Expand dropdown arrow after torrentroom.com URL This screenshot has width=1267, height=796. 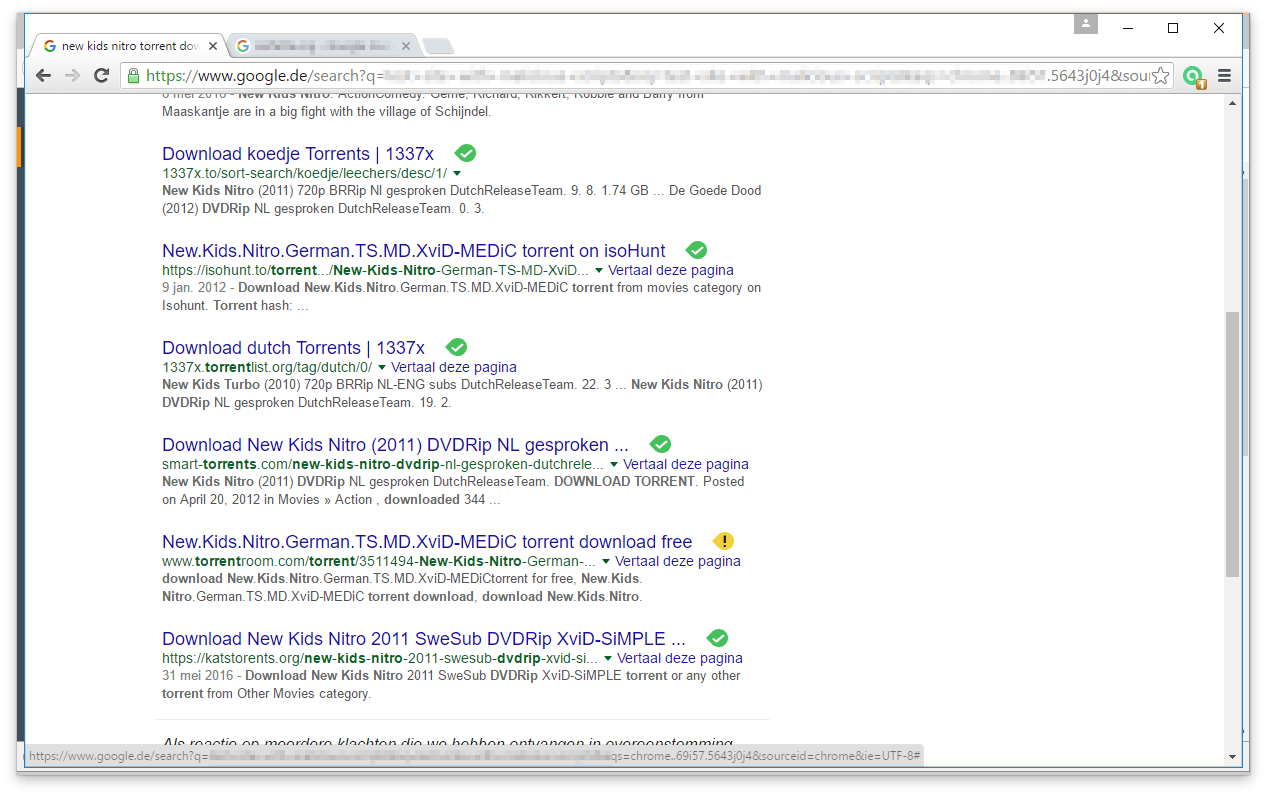tap(606, 561)
